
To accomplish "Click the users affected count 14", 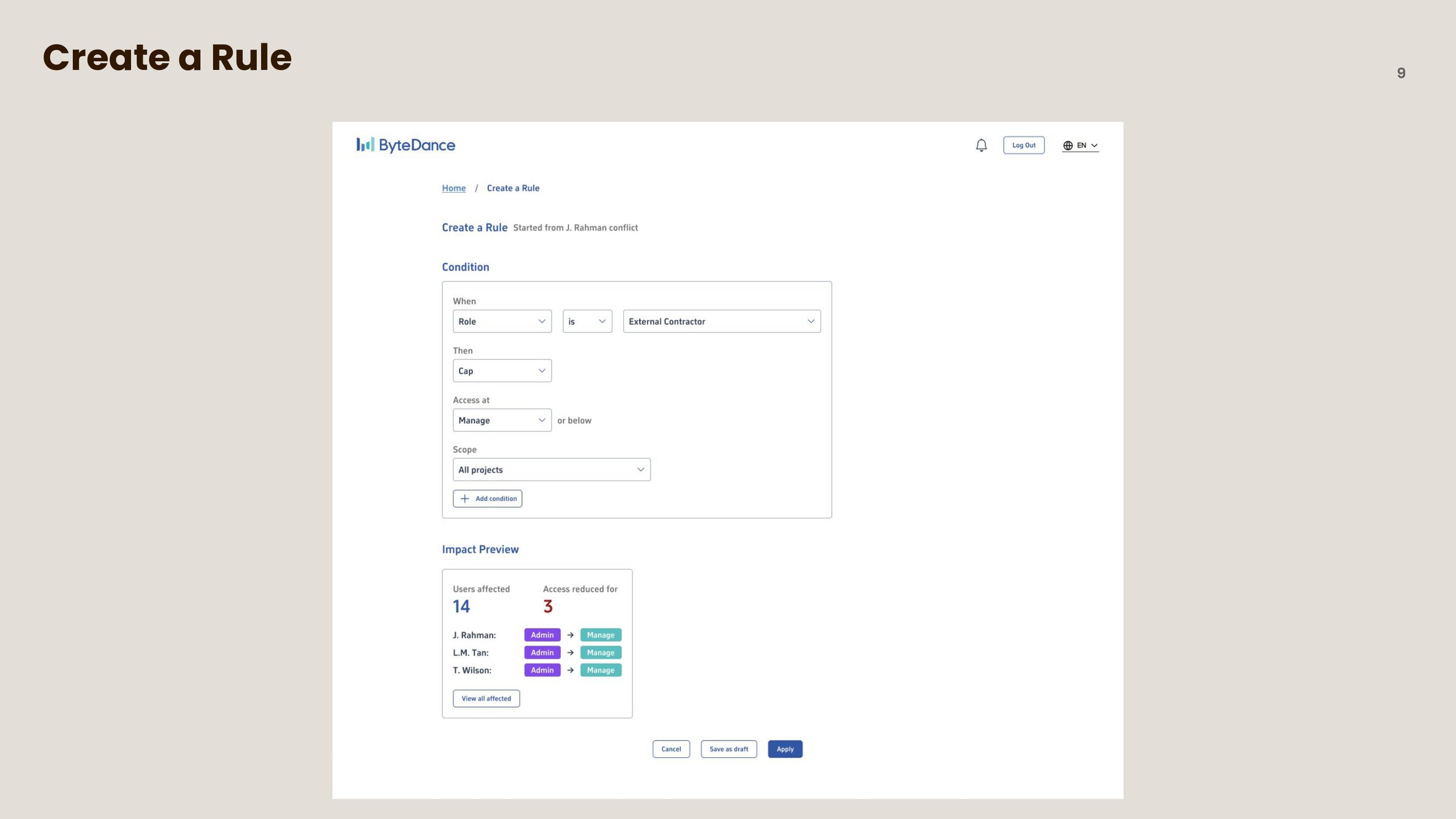I will 461,607.
